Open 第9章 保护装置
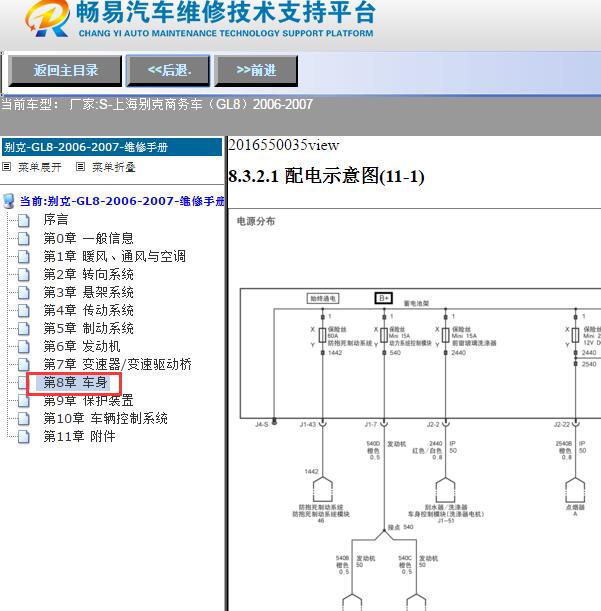 coord(88,400)
